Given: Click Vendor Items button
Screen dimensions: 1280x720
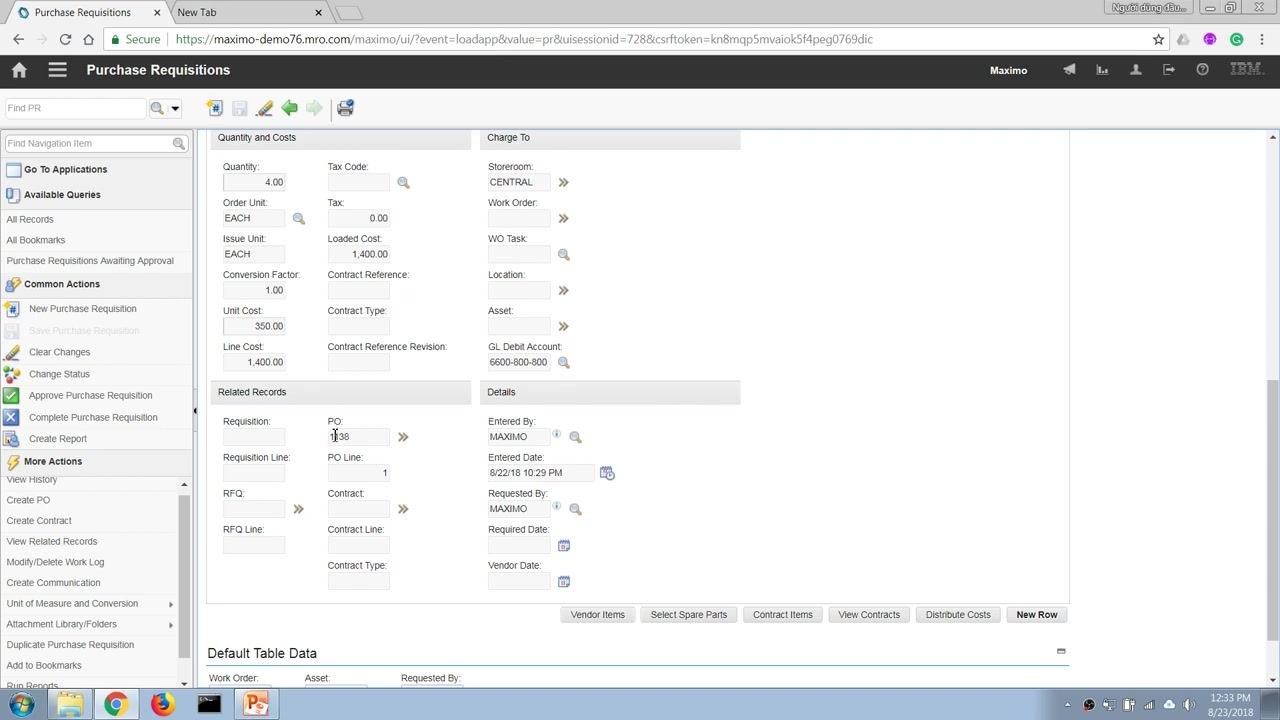Looking at the screenshot, I should pyautogui.click(x=598, y=615).
